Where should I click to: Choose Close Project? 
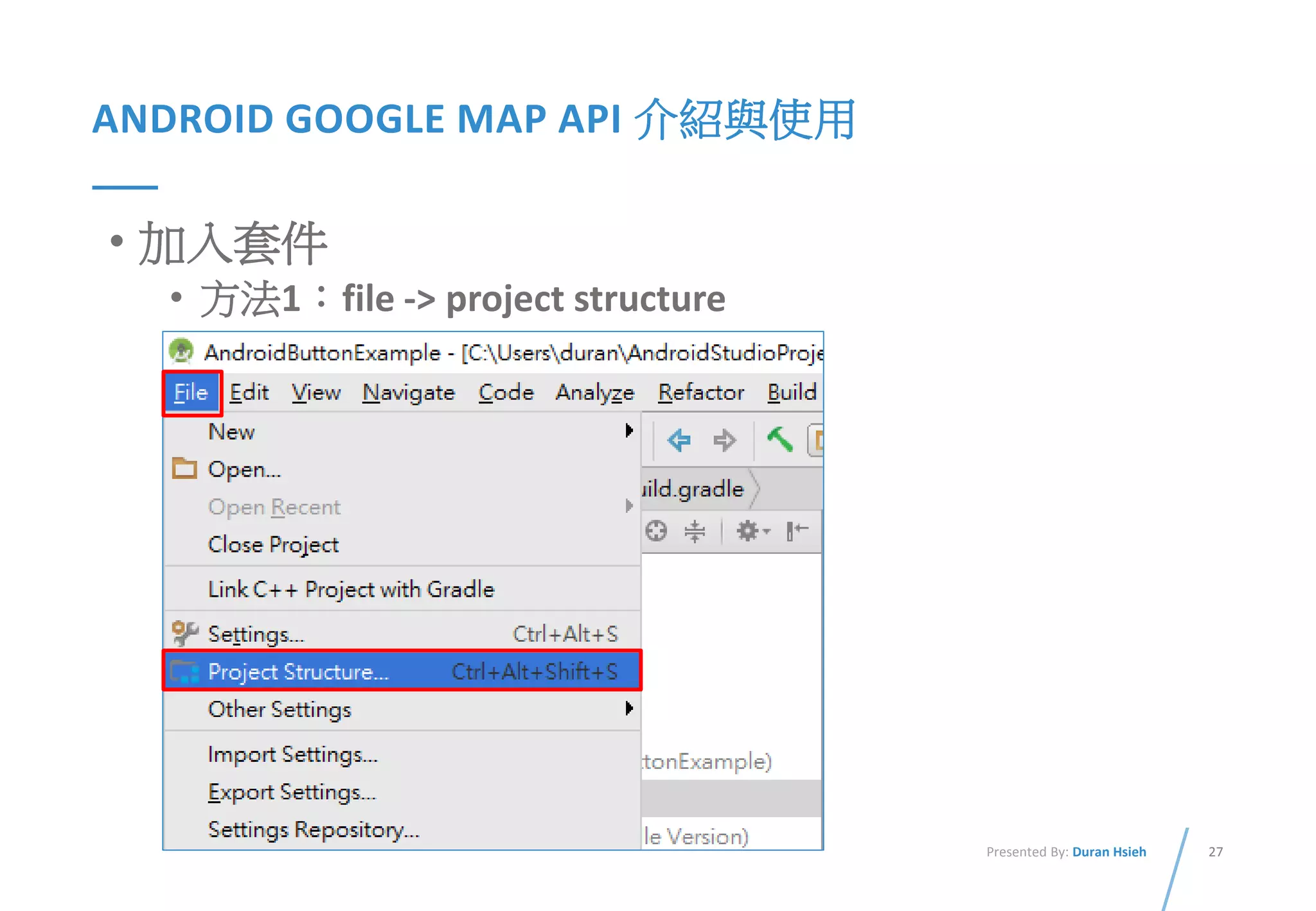pos(402,545)
